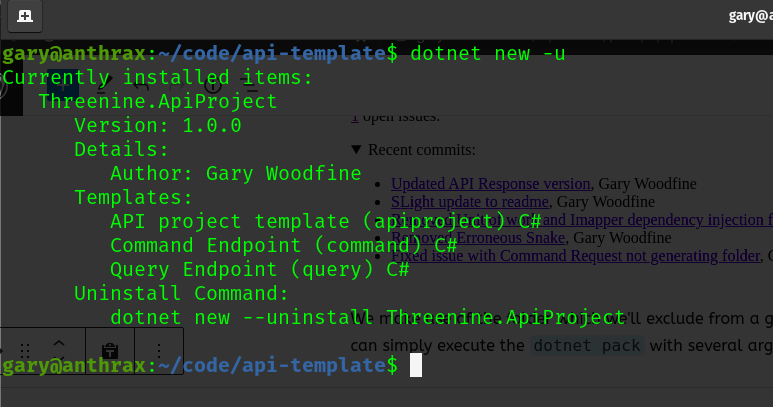
Task: Open the 'Removed Erroneous Snake' commit link
Action: (478, 237)
